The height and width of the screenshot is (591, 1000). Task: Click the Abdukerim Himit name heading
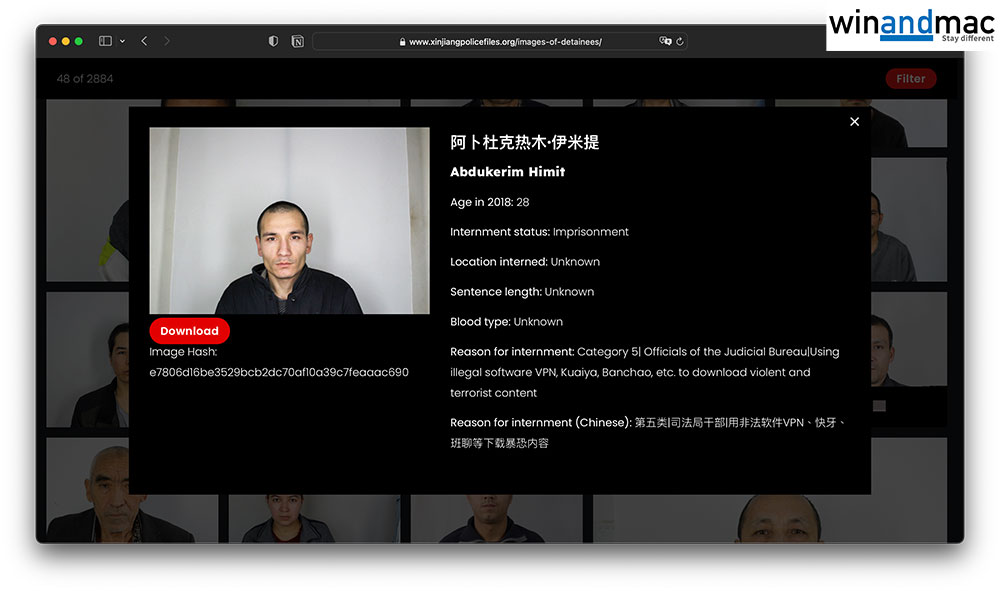tap(507, 172)
